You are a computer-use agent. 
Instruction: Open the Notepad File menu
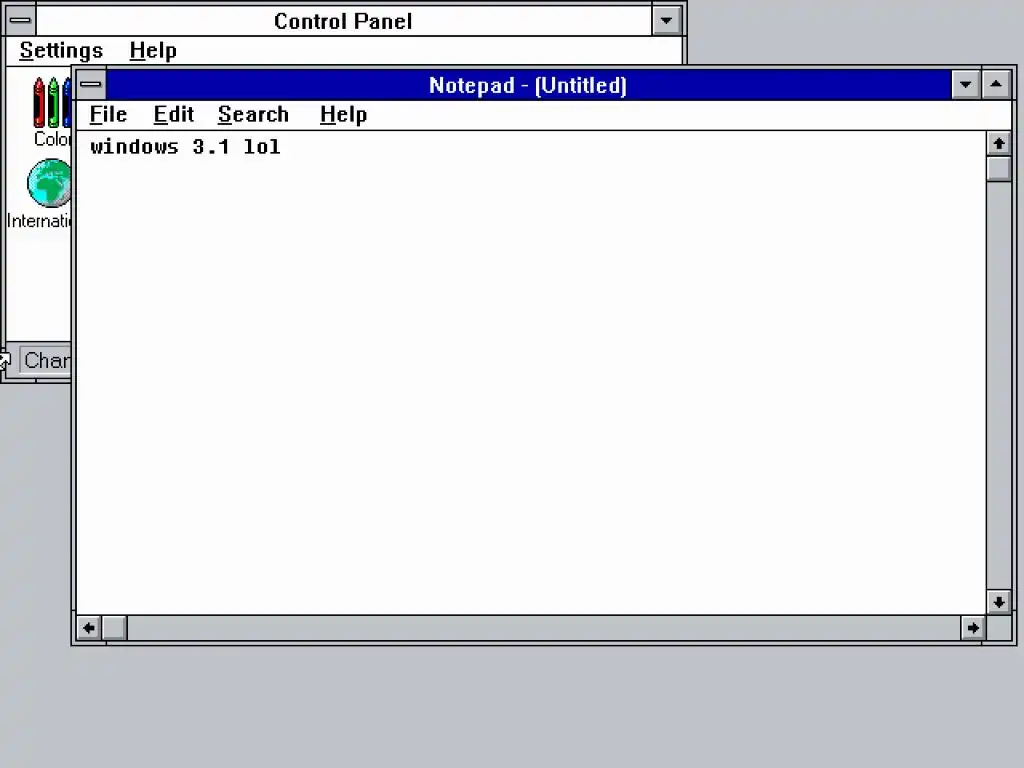108,114
